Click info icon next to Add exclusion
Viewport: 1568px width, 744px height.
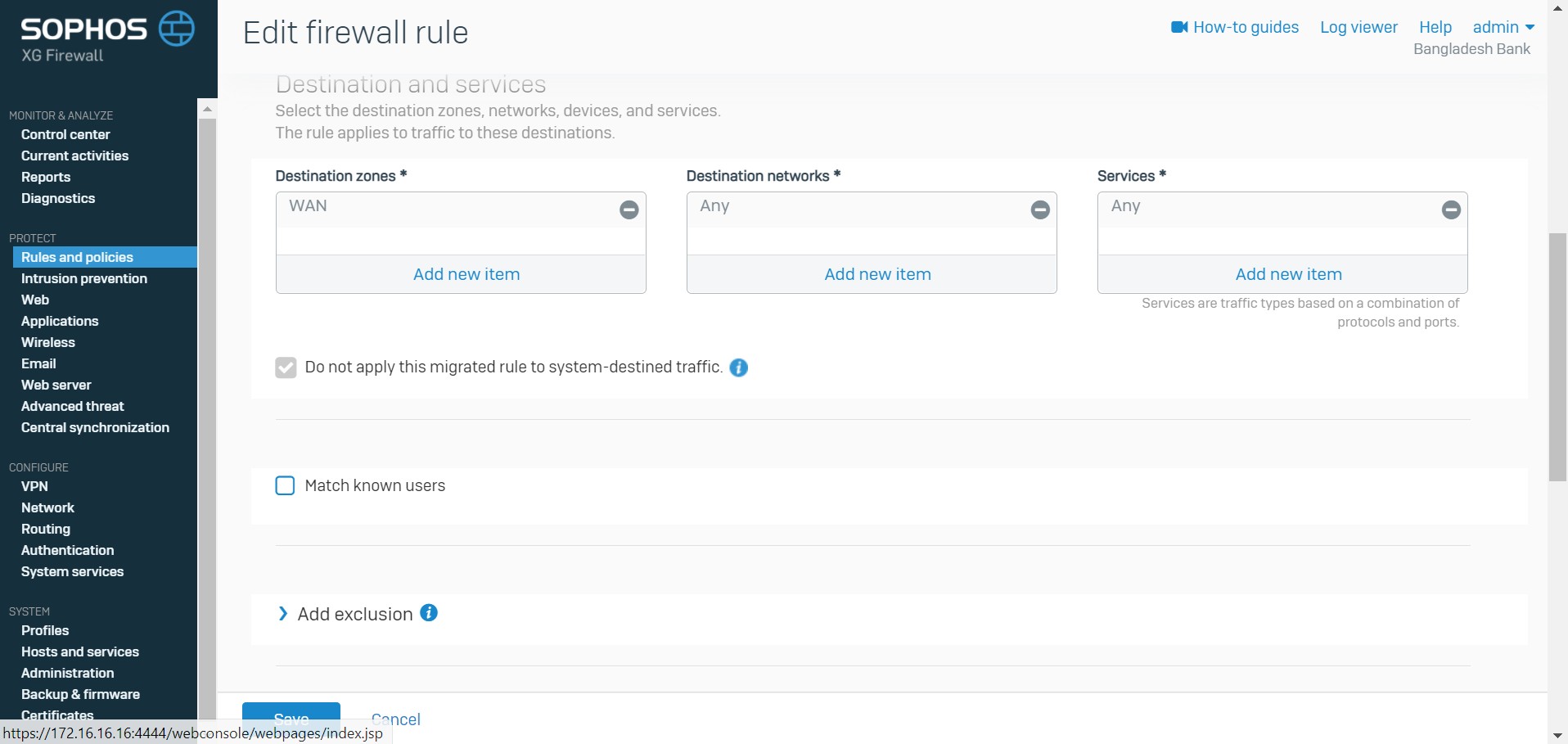tap(429, 613)
